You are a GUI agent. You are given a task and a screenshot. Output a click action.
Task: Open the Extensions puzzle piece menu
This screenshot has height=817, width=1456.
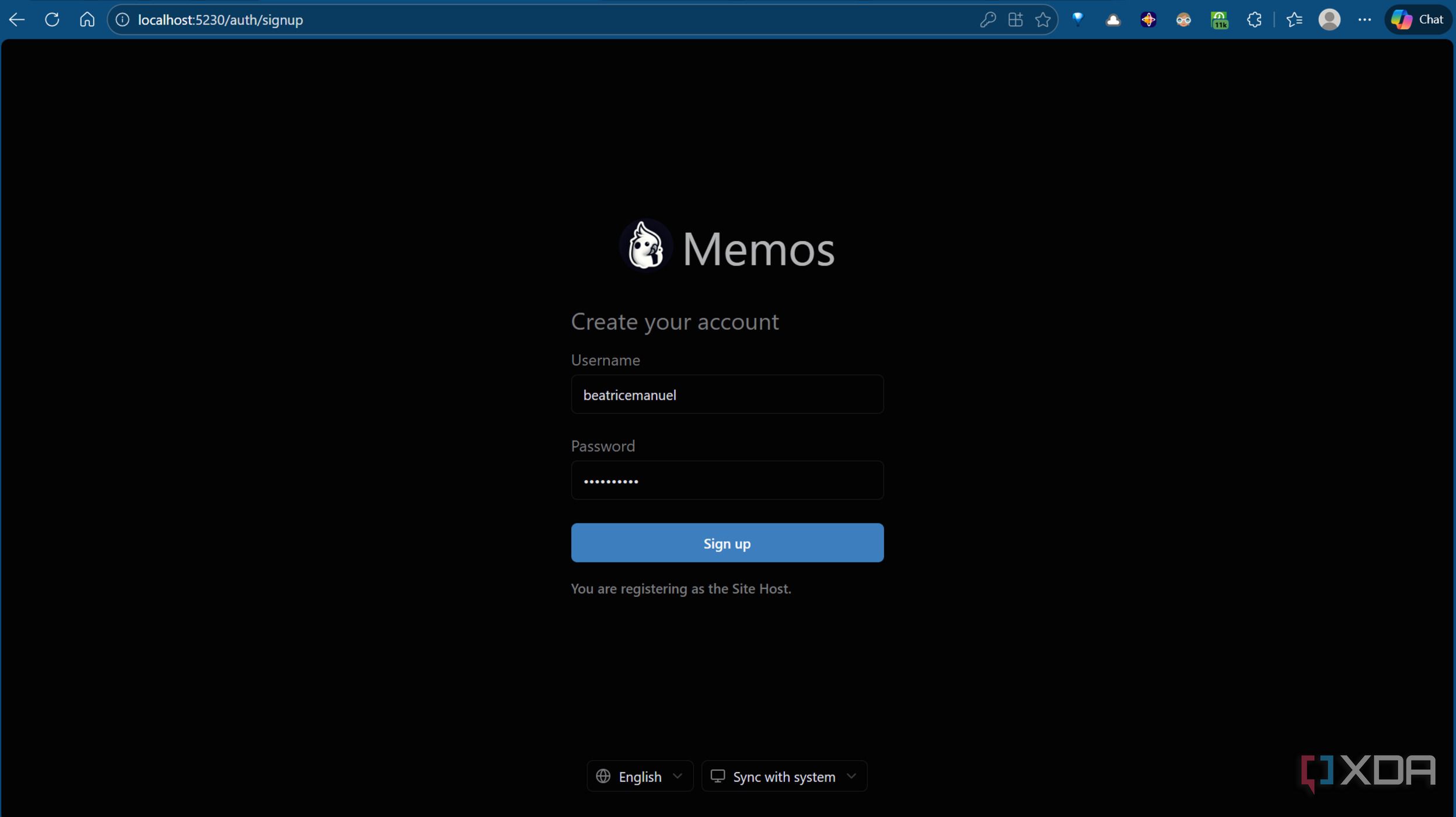coord(1254,20)
